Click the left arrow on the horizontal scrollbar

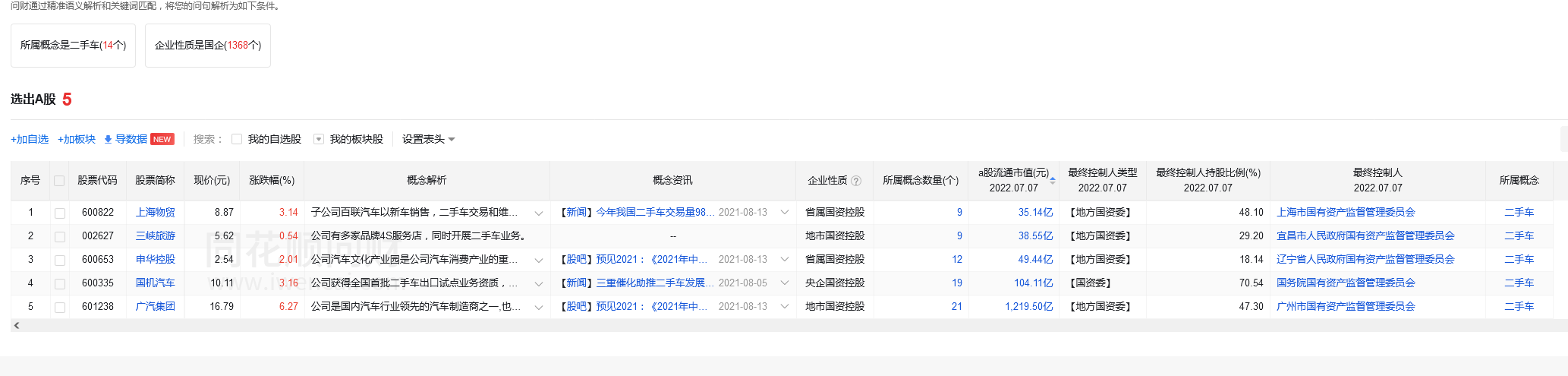coord(17,325)
